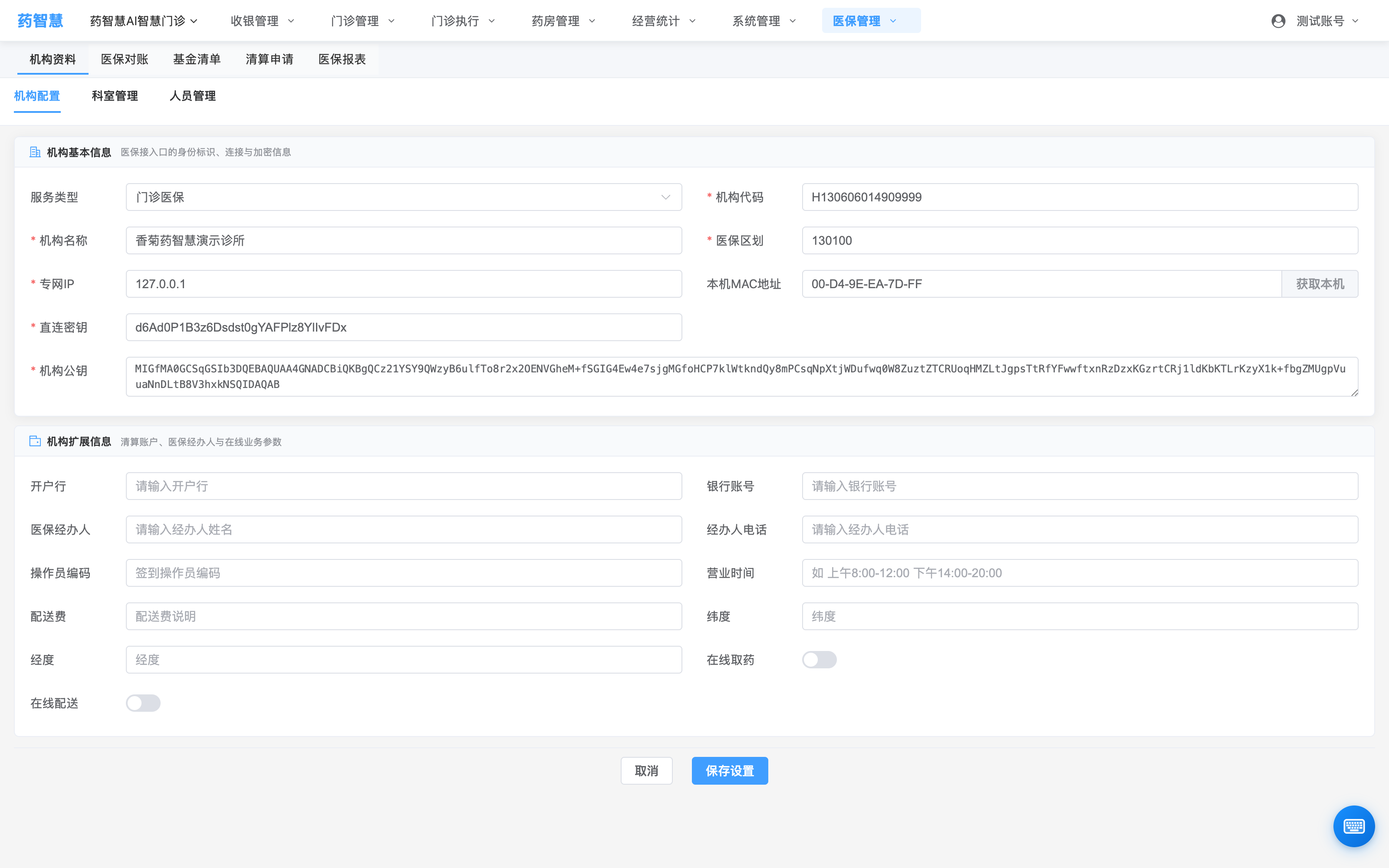Toggle the 在线取药 switch
The image size is (1389, 868).
(x=819, y=660)
